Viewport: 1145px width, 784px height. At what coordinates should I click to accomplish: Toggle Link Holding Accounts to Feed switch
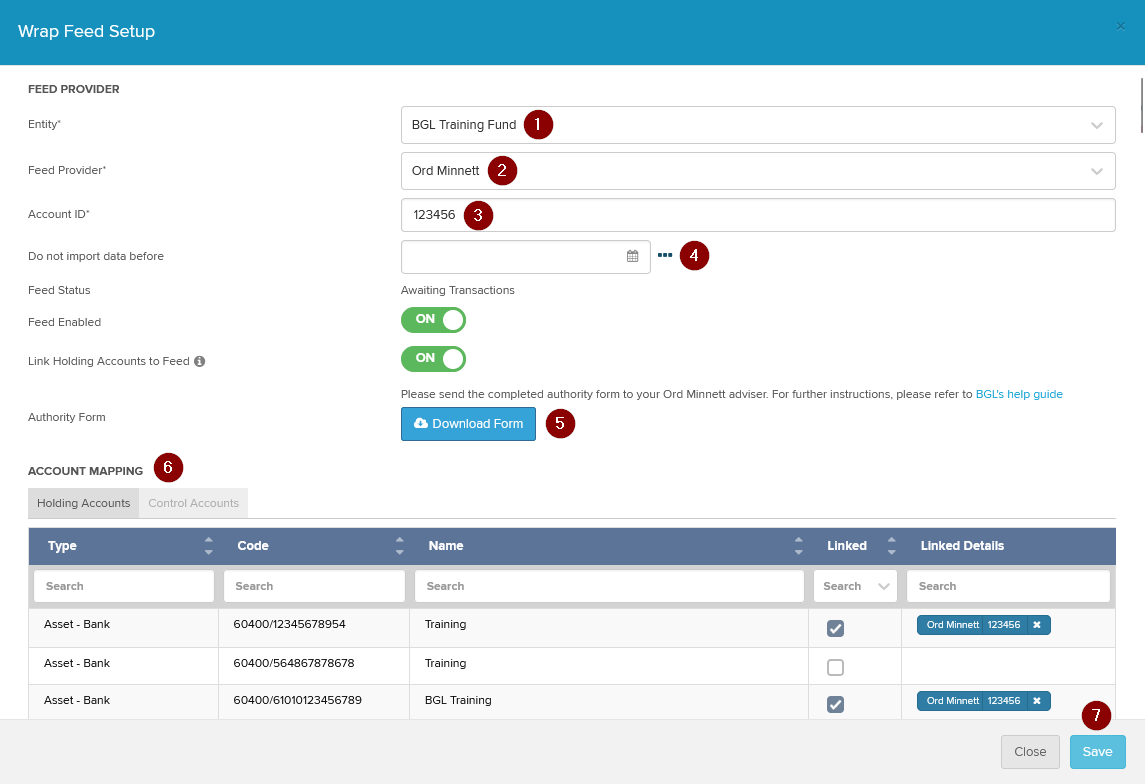(433, 358)
